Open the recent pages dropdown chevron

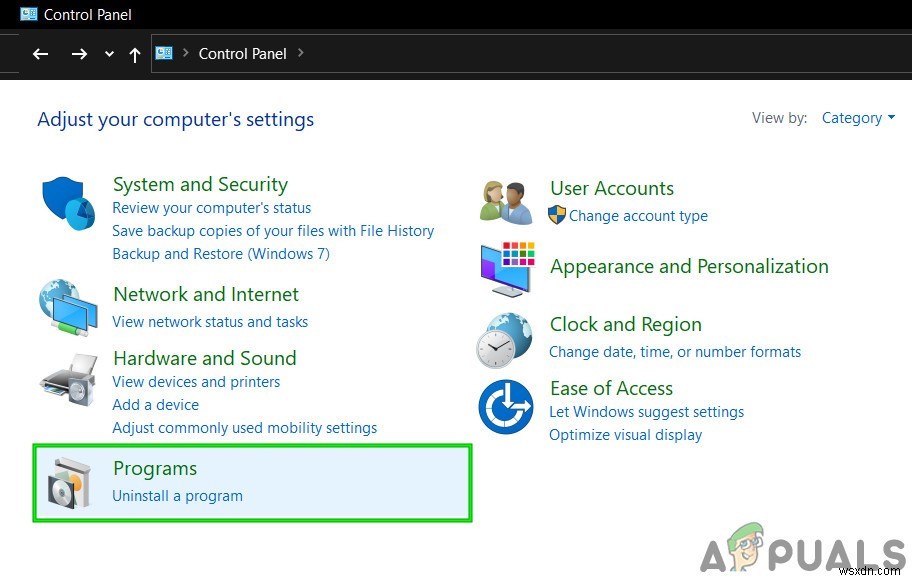coord(108,54)
